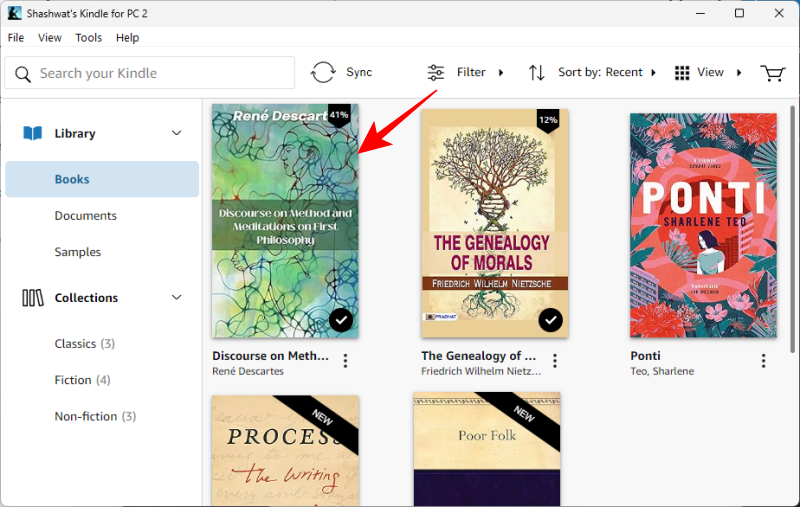The height and width of the screenshot is (507, 800).
Task: Focus the Search your Kindle field
Action: [150, 73]
